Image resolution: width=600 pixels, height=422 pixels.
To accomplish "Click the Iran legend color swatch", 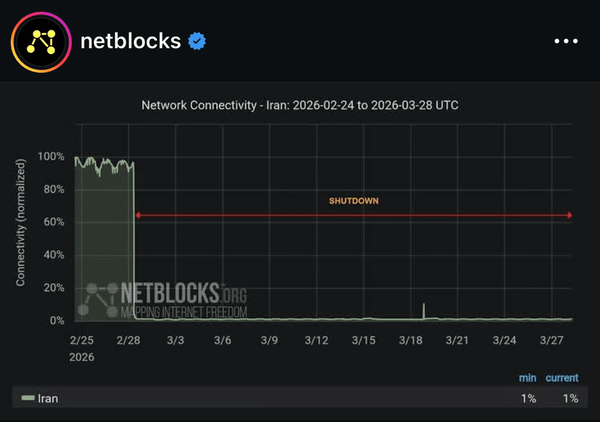I will point(28,398).
